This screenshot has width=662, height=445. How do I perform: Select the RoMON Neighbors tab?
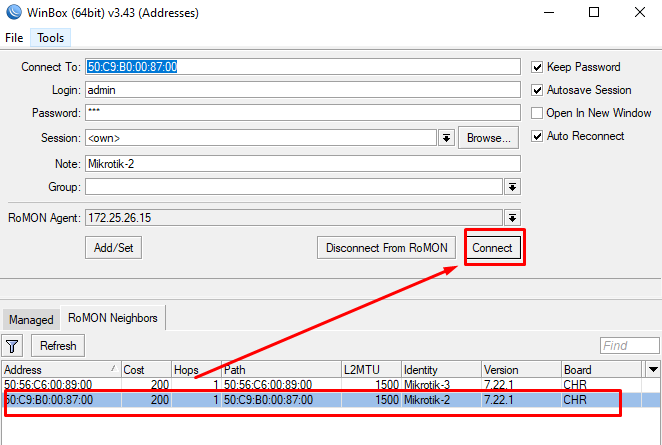pos(113,318)
